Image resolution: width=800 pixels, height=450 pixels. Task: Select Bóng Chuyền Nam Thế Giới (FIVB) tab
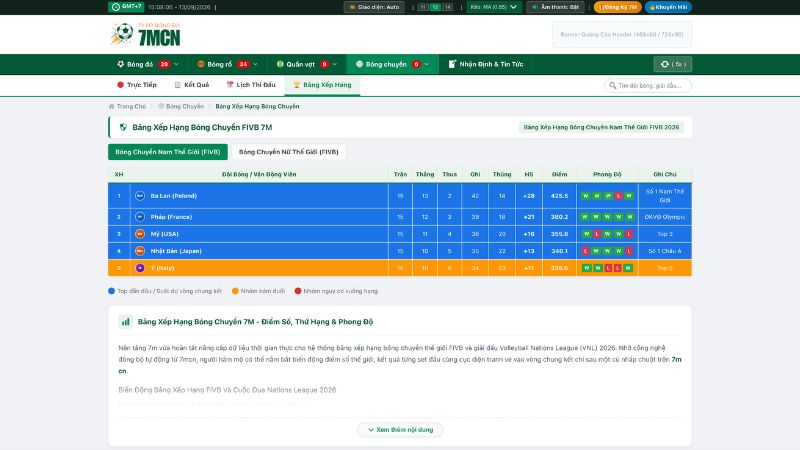168,152
